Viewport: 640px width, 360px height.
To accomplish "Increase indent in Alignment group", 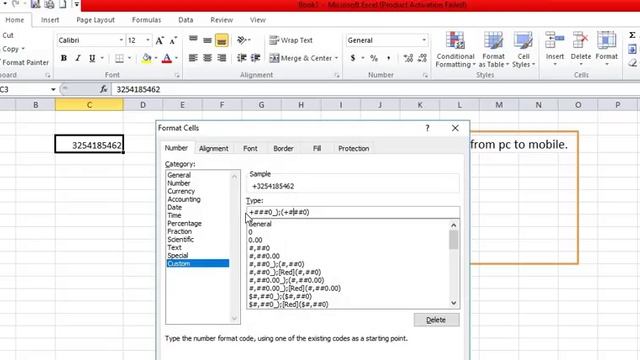I will pyautogui.click(x=256, y=58).
